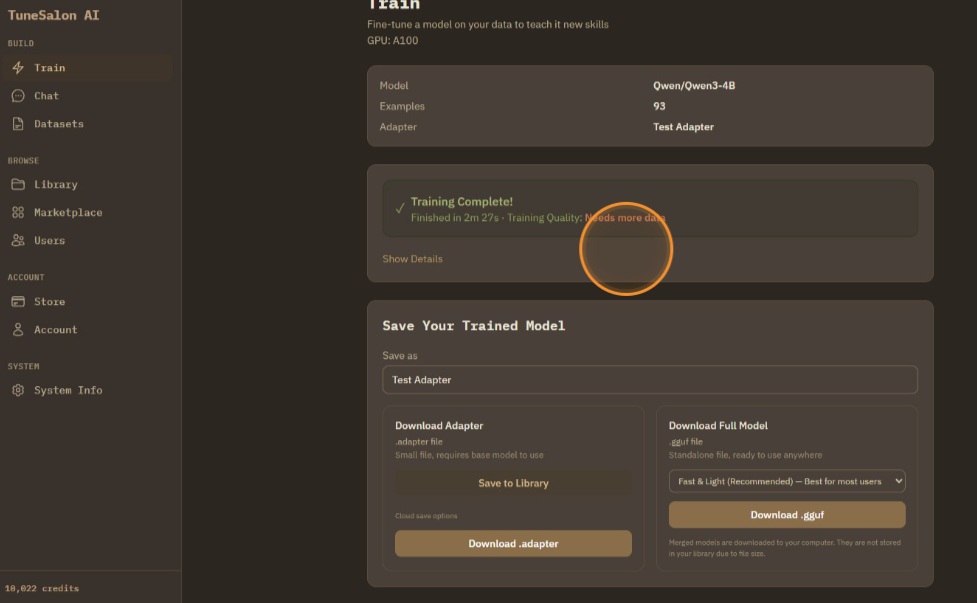Click the Qwen/Qwen3-4B model name
This screenshot has height=603, width=977.
694,86
